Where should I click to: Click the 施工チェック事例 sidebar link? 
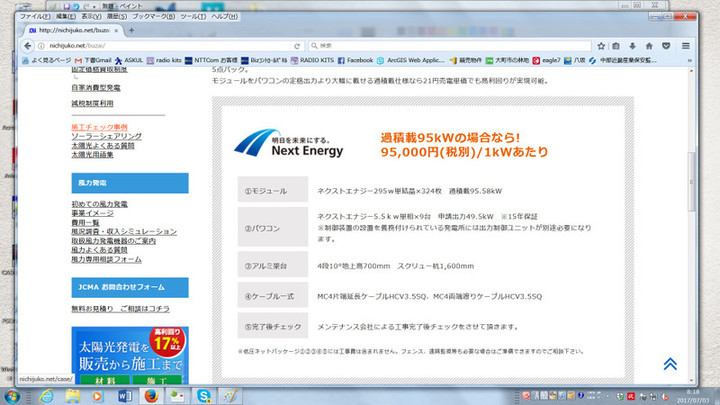pyautogui.click(x=99, y=128)
